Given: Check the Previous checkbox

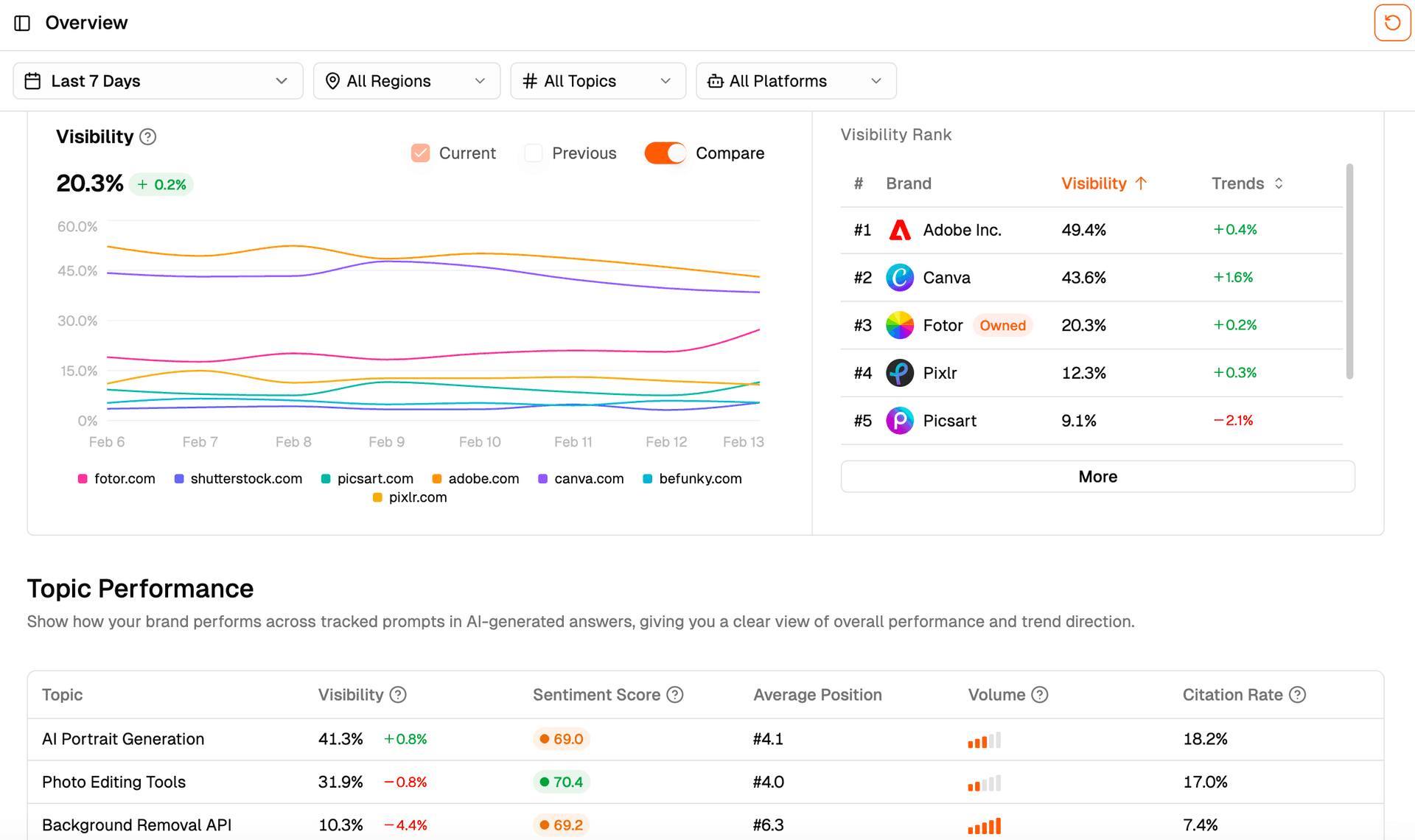Looking at the screenshot, I should 534,153.
